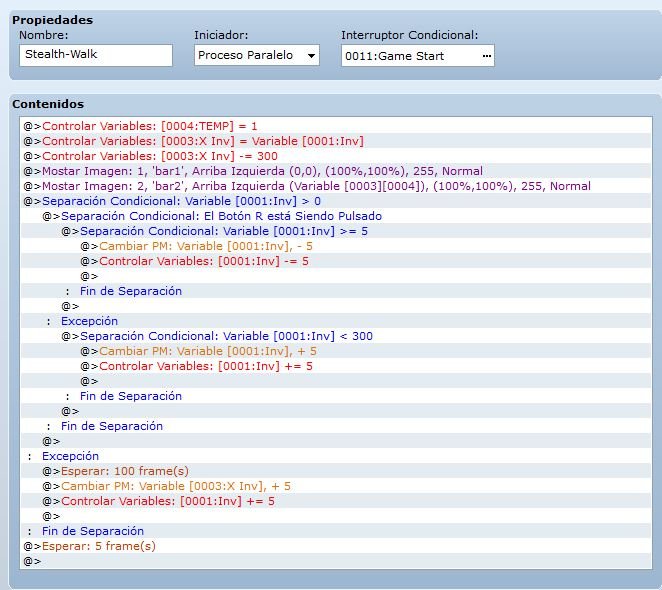The width and height of the screenshot is (662, 590).
Task: Click the Nombre field containing Stealth-Walk
Action: (x=96, y=55)
